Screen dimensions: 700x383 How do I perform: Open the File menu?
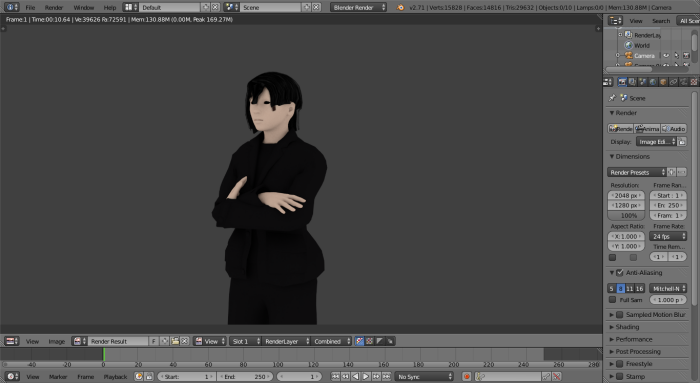tap(30, 8)
